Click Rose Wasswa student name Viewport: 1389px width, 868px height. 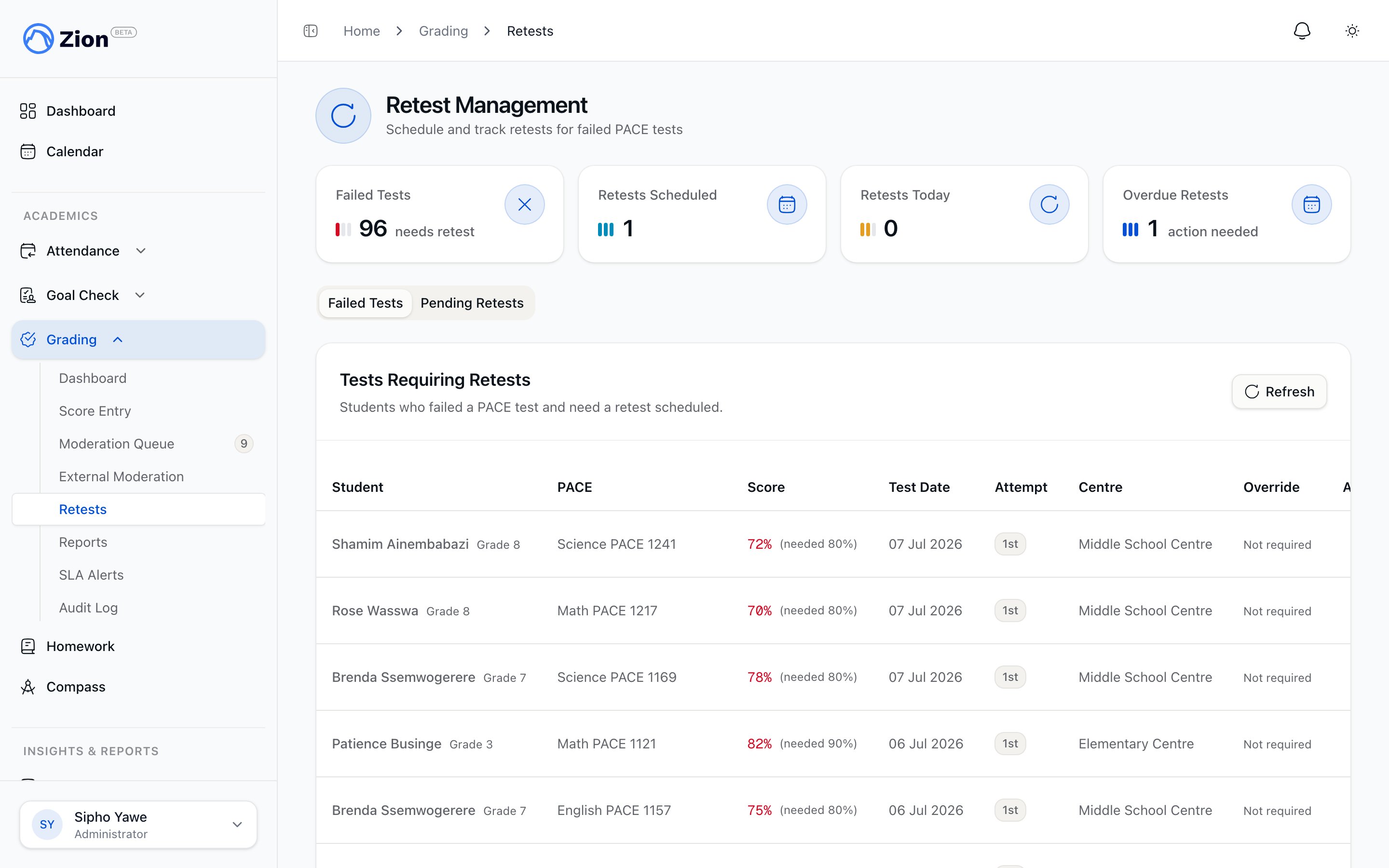[x=375, y=610]
